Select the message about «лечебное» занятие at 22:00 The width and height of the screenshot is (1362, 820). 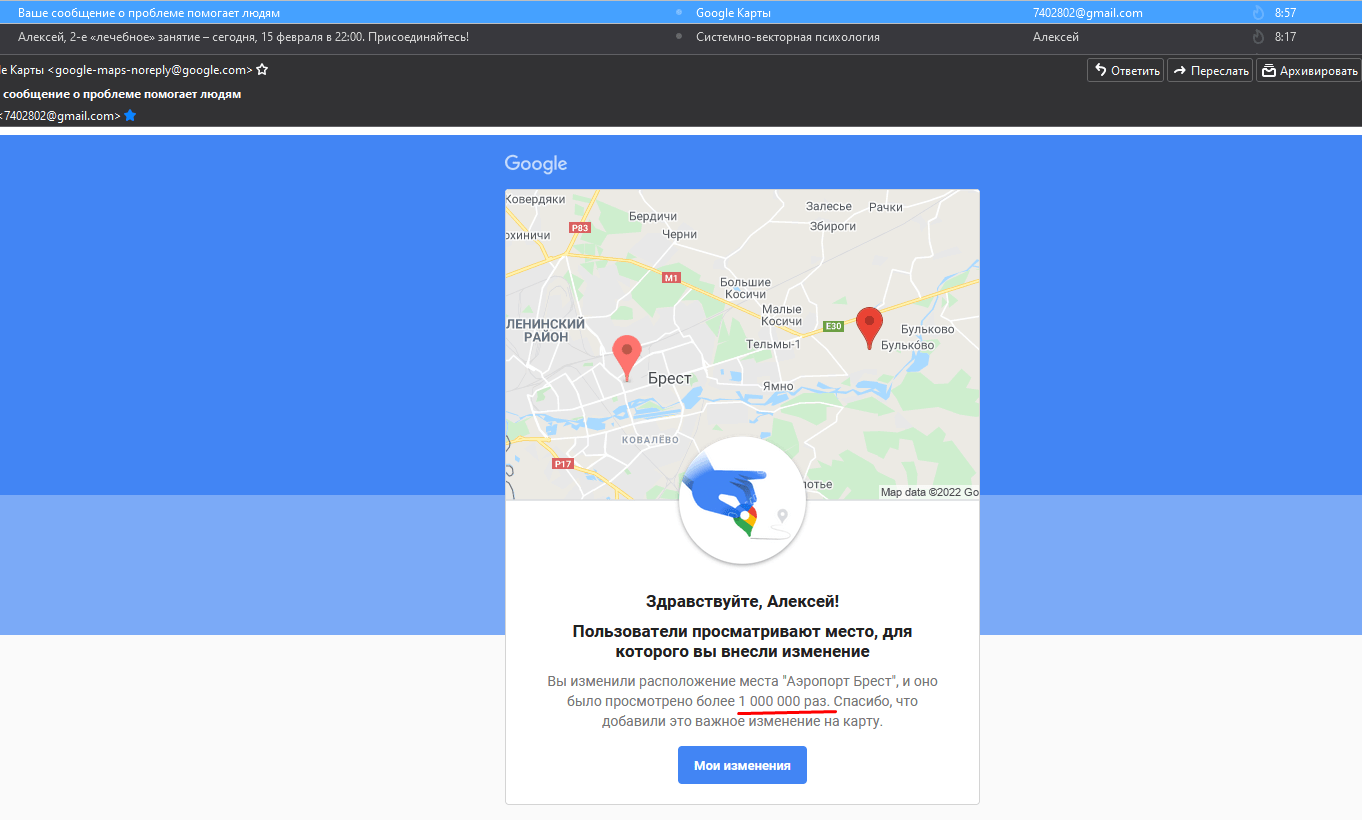(243, 37)
